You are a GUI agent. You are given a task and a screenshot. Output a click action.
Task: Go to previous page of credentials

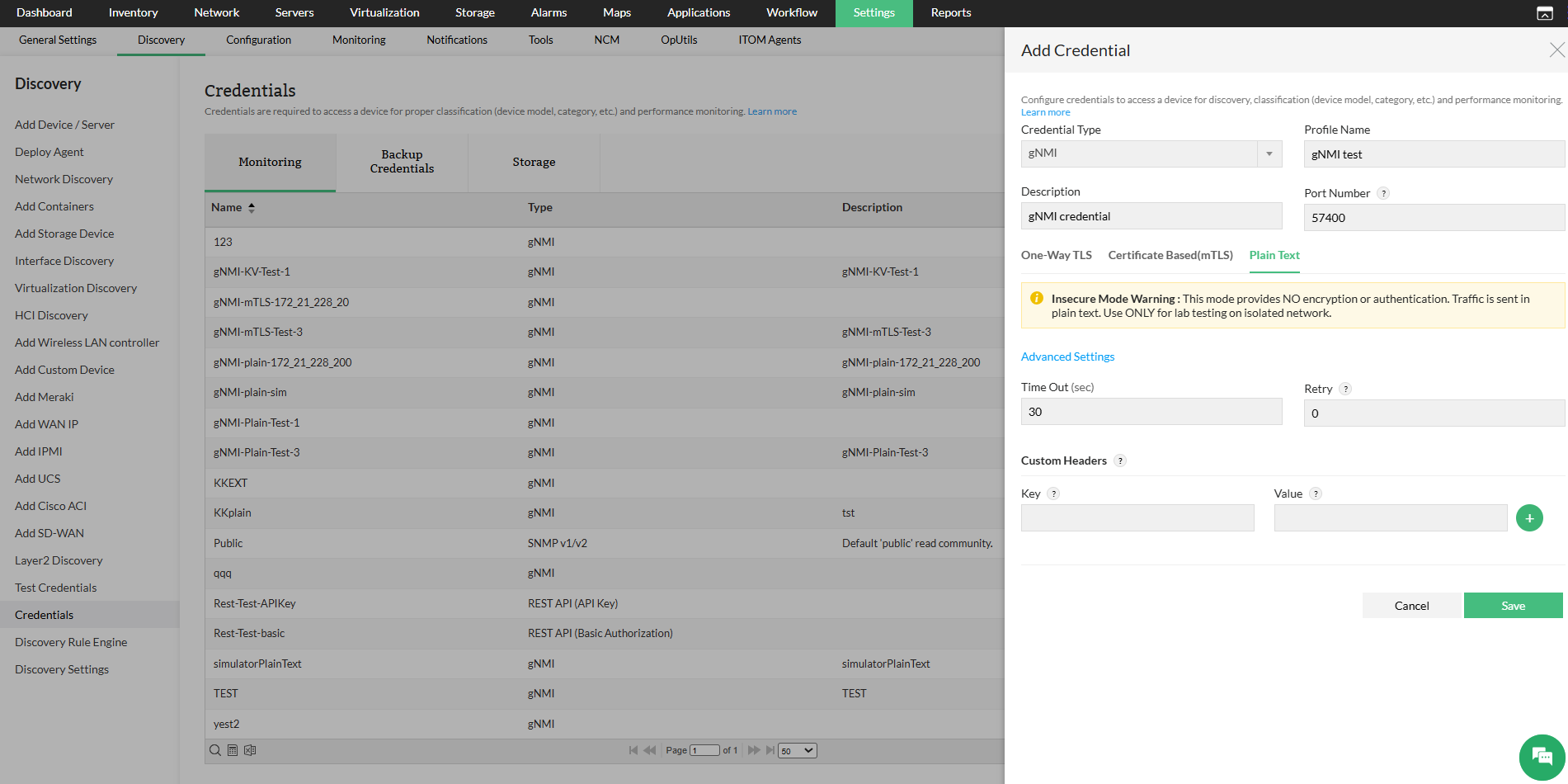pos(649,750)
